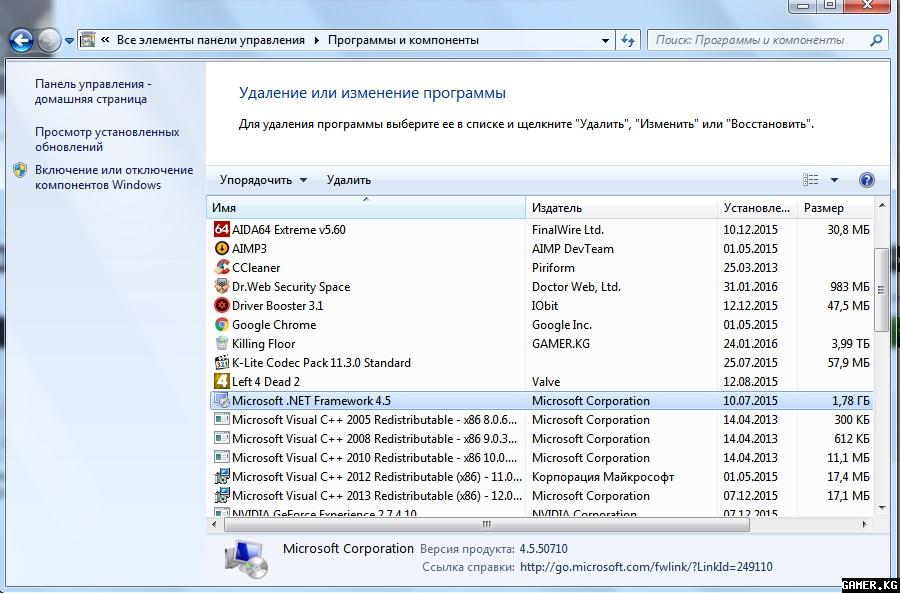Sort list by Размер column header

pos(835,208)
